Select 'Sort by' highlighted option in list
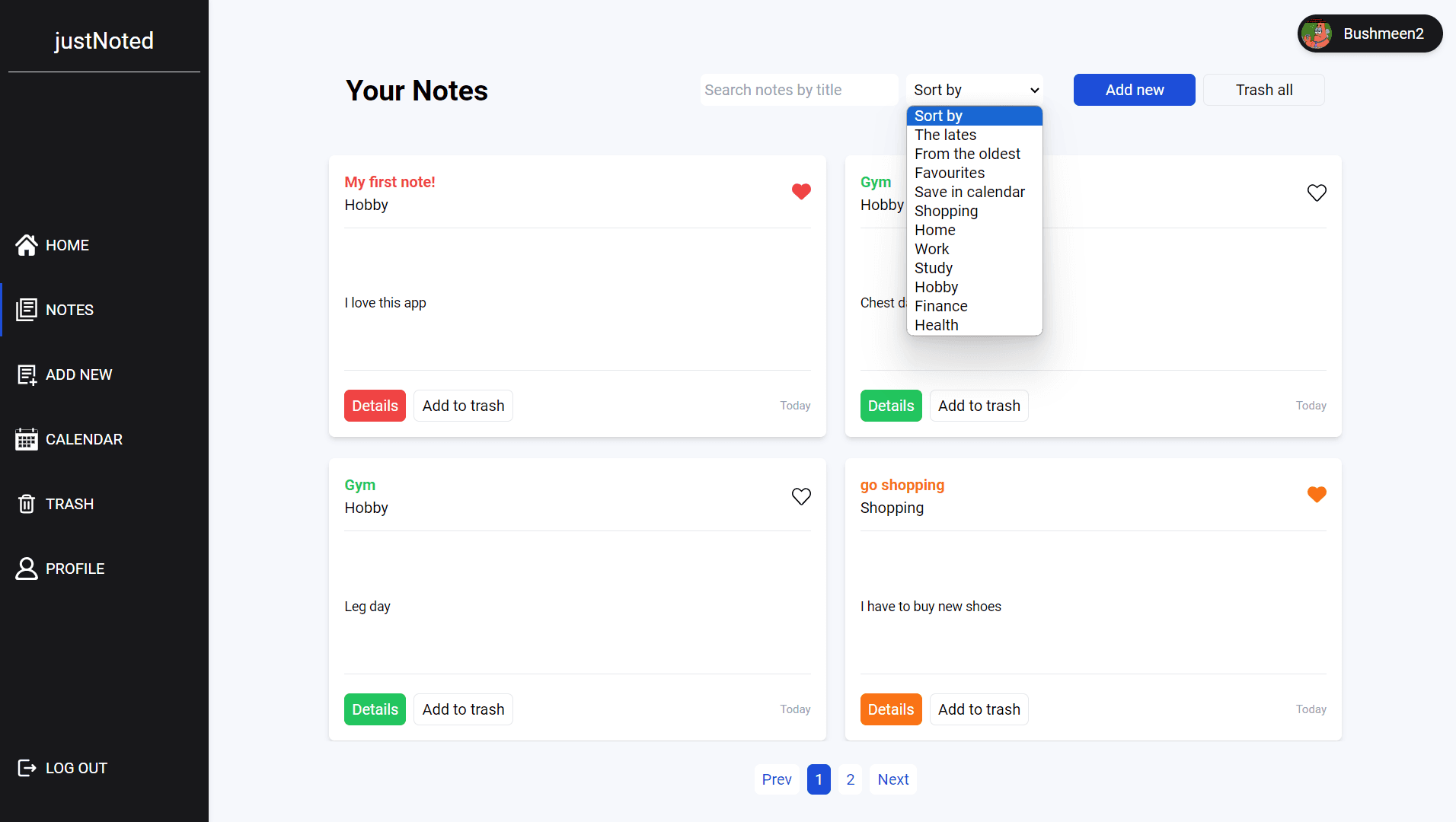1456x822 pixels. [x=974, y=116]
